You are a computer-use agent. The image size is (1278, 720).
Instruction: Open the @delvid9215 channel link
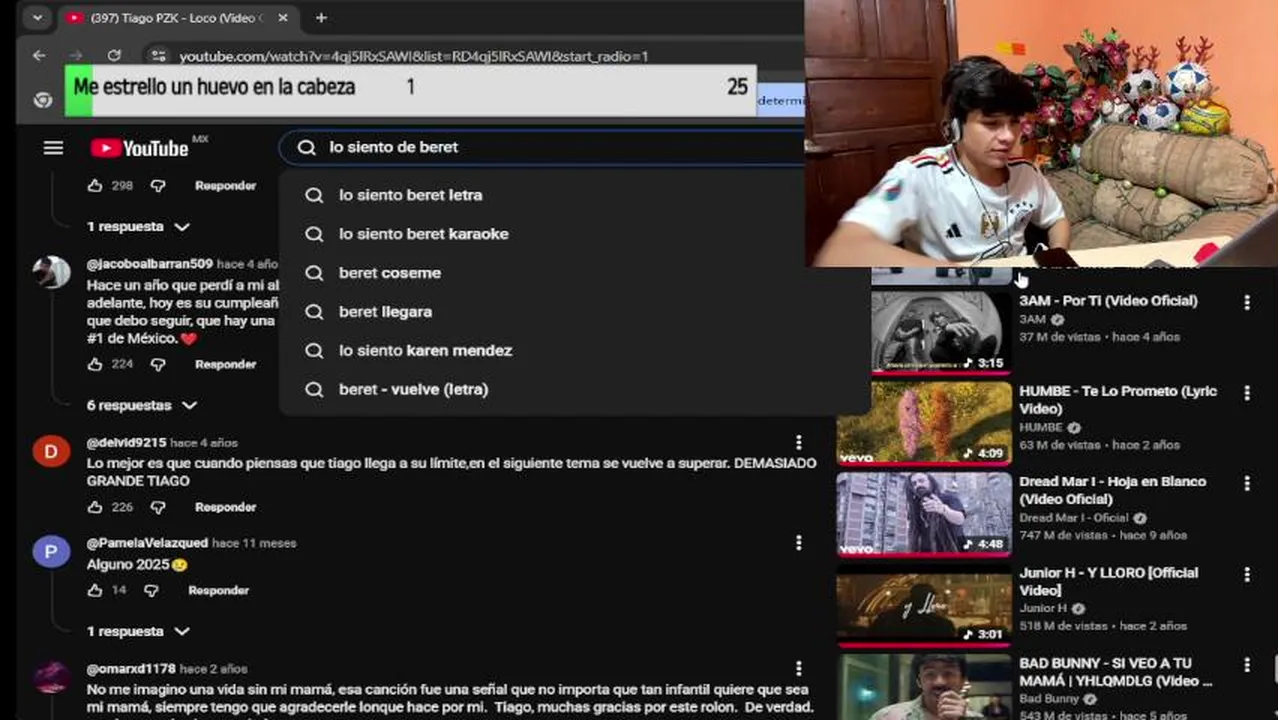point(126,443)
